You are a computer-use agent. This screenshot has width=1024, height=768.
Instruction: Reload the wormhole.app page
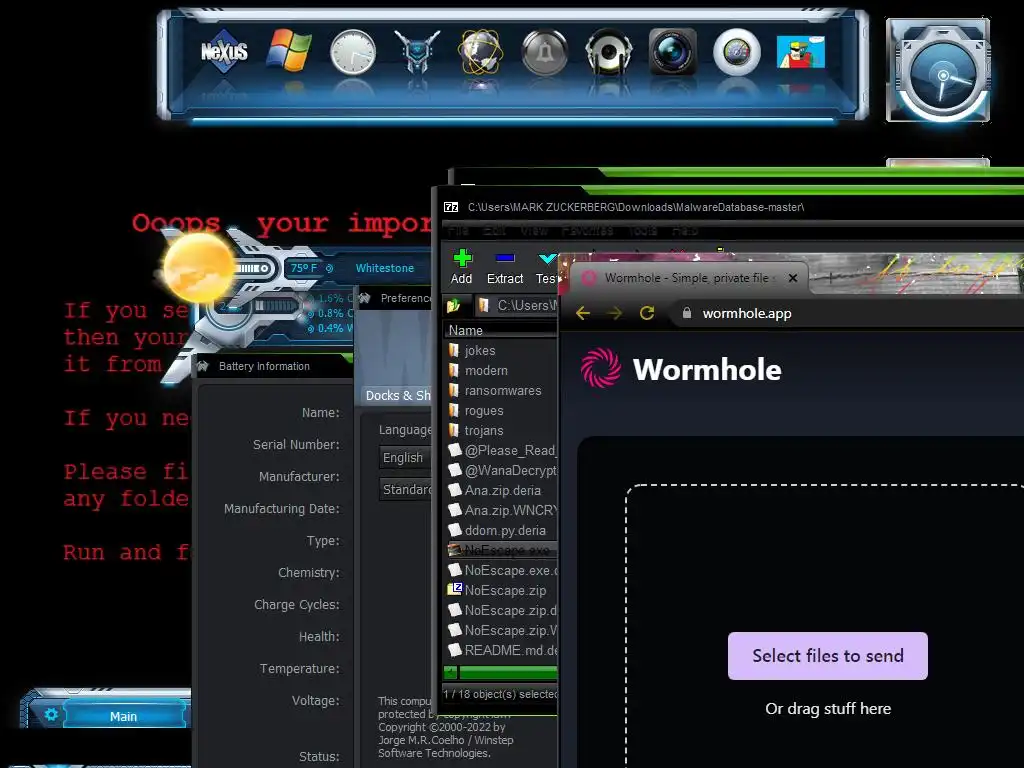647,313
